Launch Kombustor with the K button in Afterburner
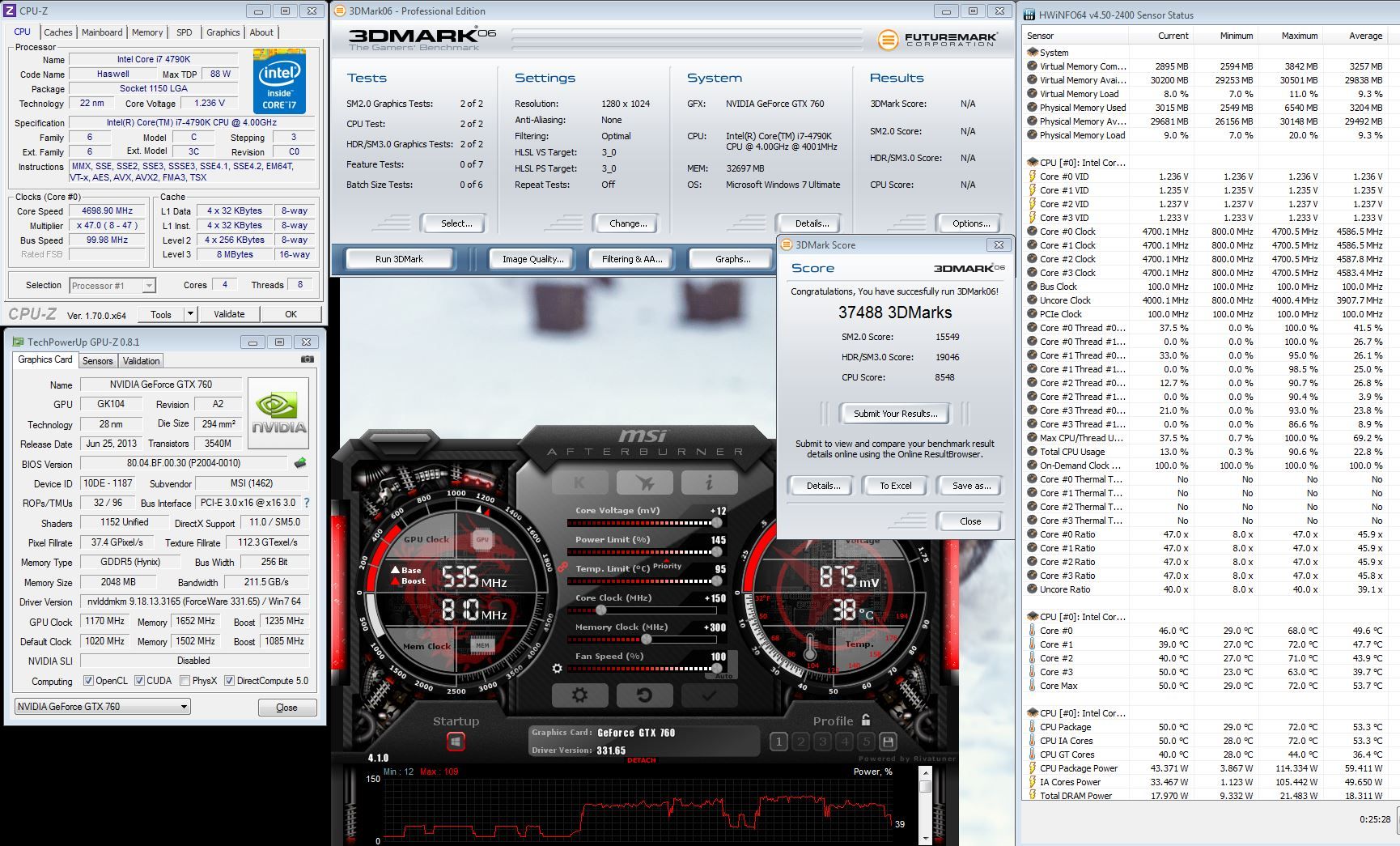This screenshot has height=846, width=1400. coord(579,483)
